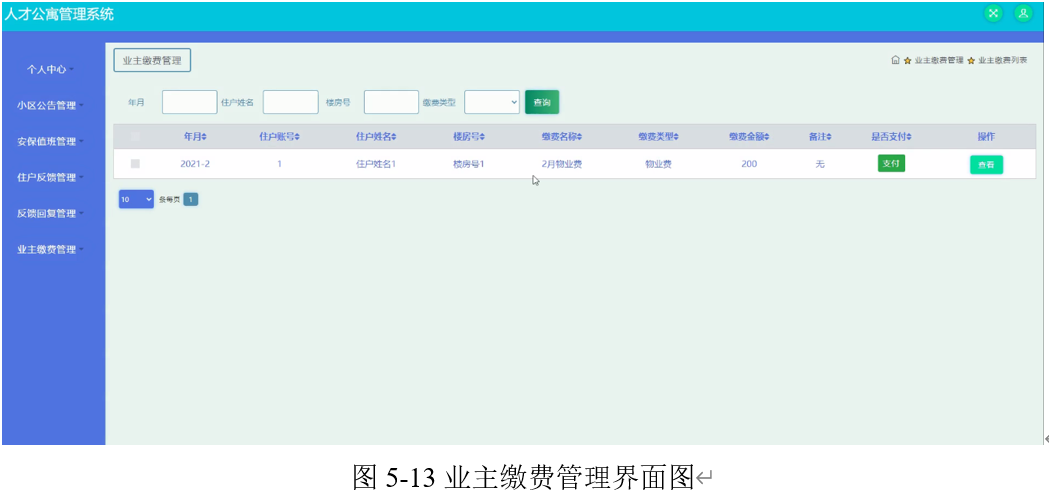Screen dimensions: 1049x497
Task: Click the 住户姓名1 cell
Action: pos(376,163)
